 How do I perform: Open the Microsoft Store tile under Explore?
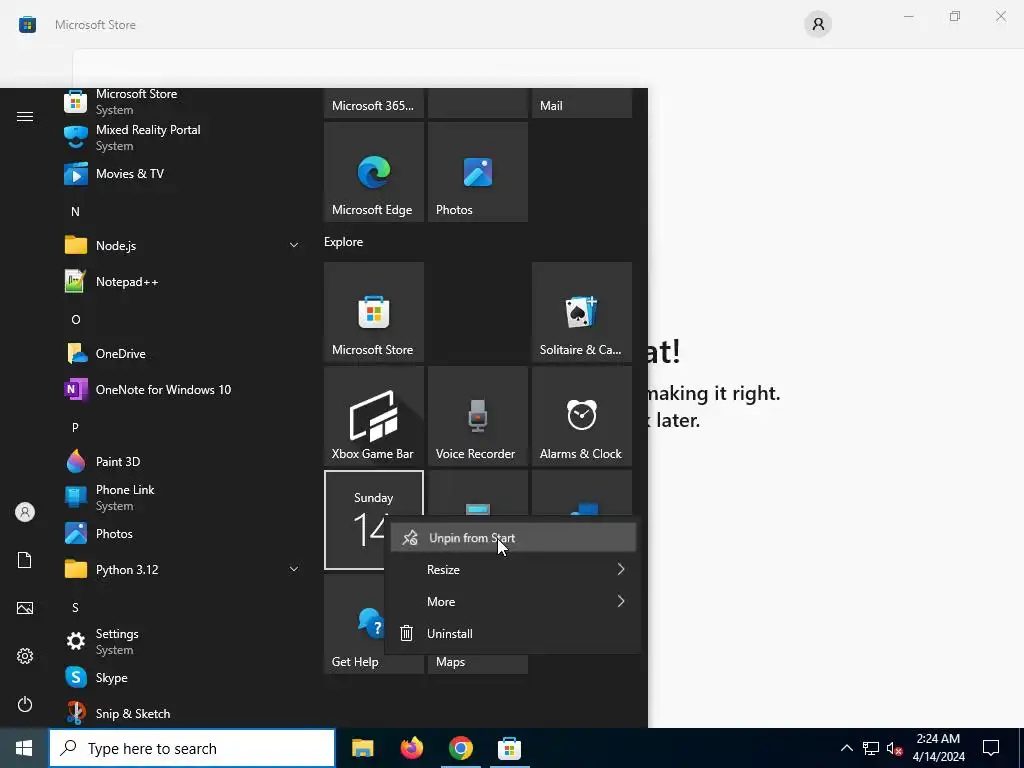pos(374,312)
